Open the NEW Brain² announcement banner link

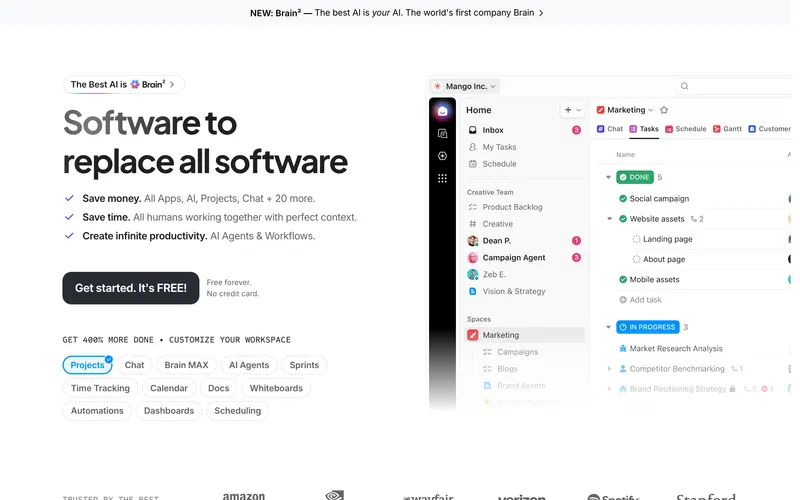pyautogui.click(x=396, y=13)
